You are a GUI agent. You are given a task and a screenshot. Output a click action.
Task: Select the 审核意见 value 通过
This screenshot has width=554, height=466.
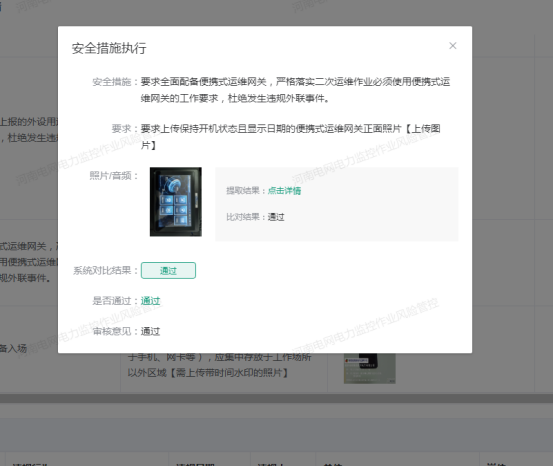[x=151, y=331]
